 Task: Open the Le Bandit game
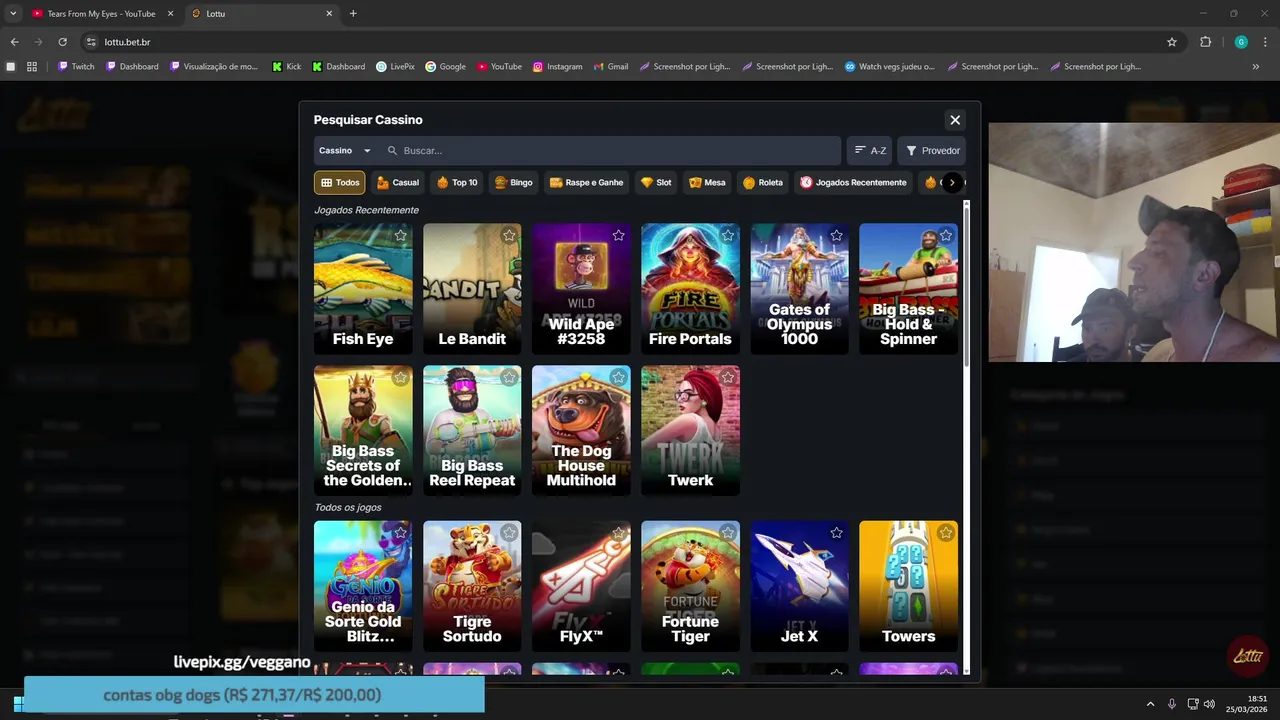(472, 289)
